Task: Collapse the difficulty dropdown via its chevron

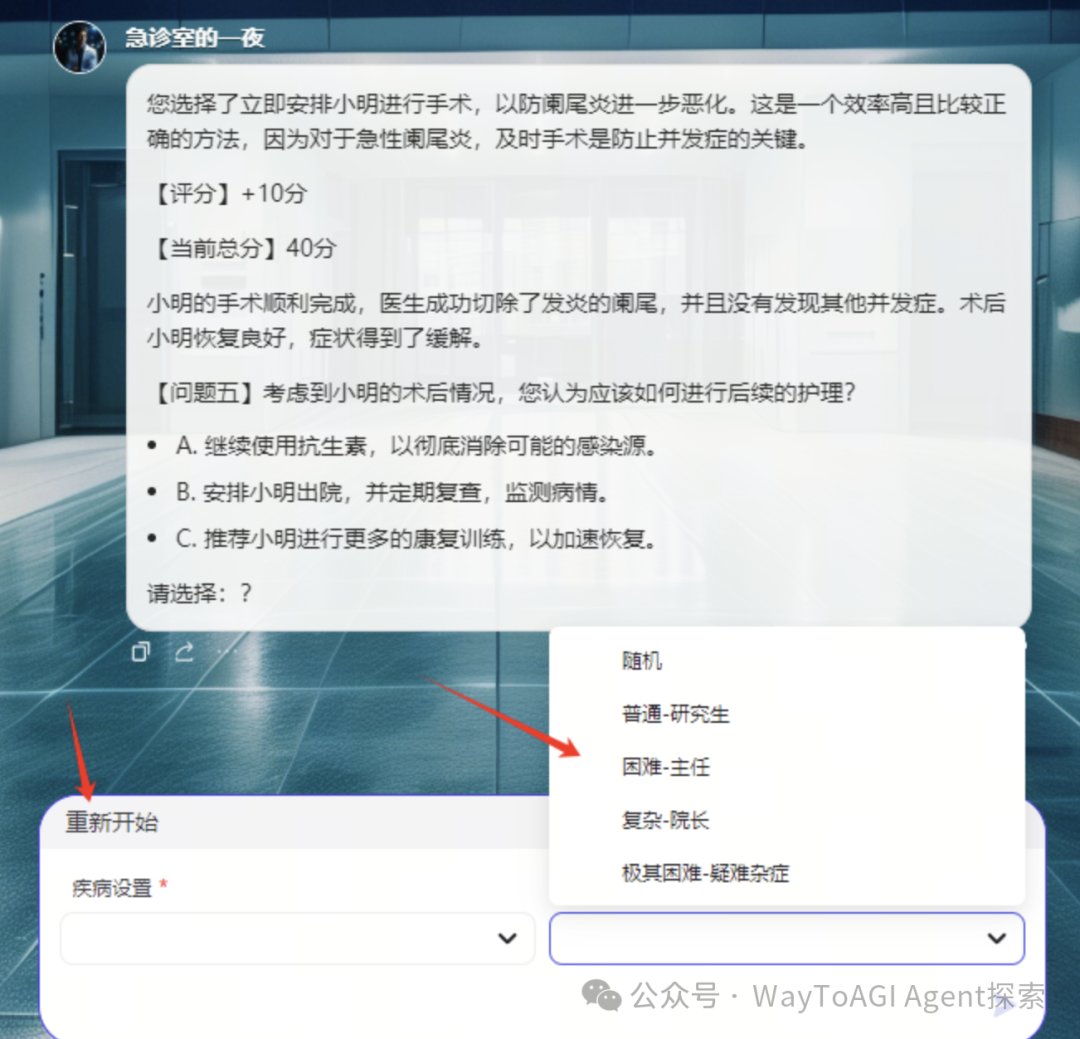Action: pyautogui.click(x=997, y=938)
